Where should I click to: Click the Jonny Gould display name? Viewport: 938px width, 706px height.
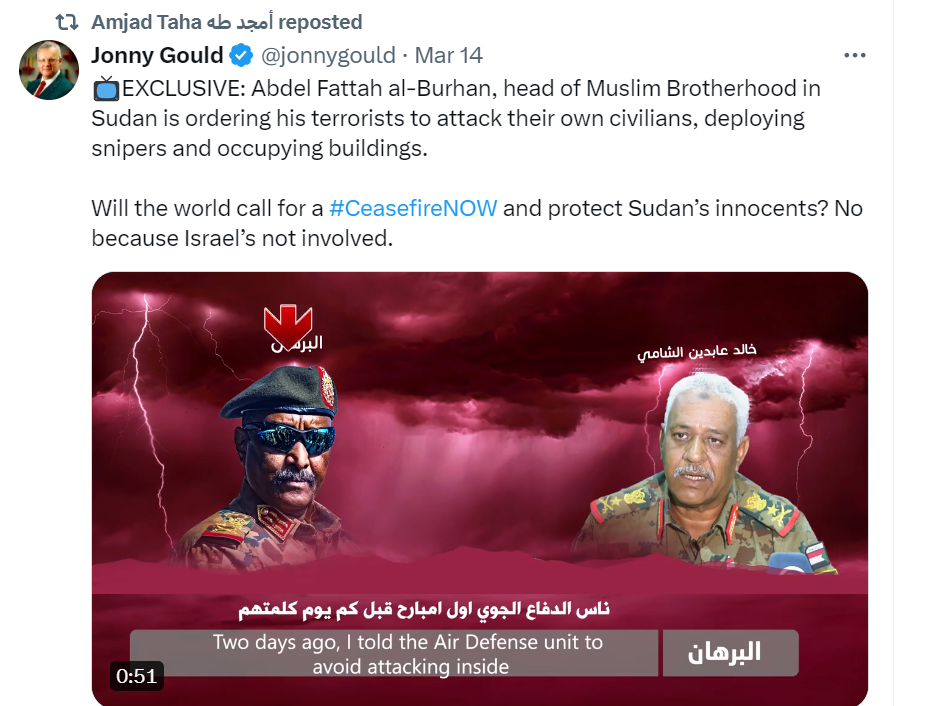[157, 55]
